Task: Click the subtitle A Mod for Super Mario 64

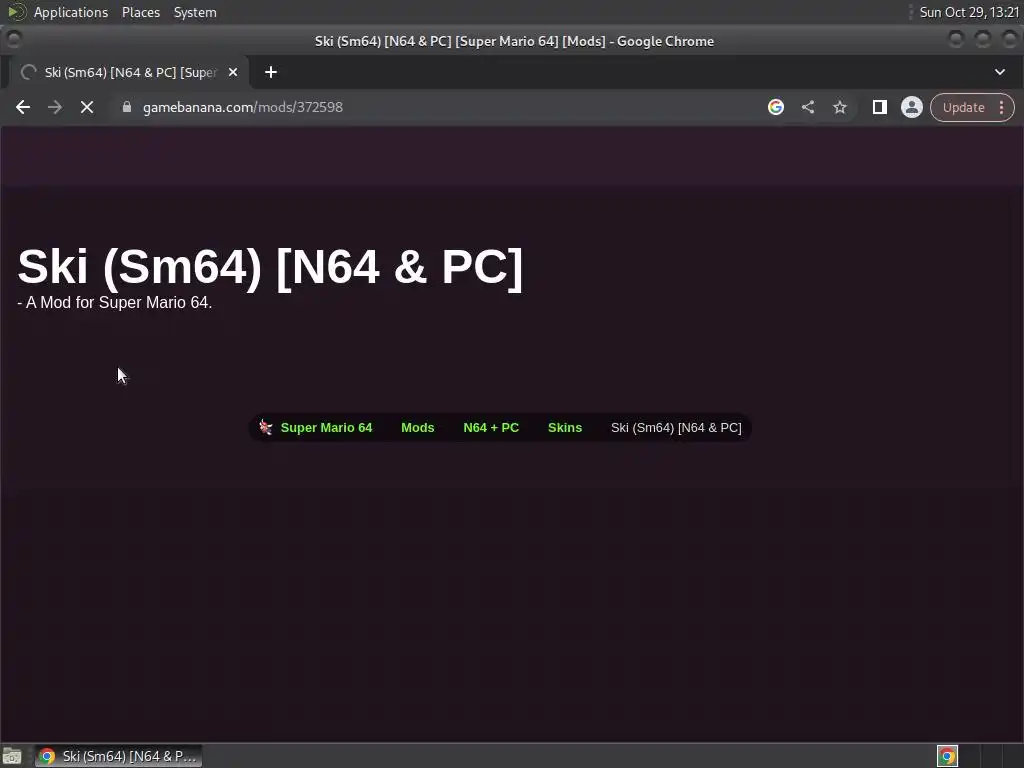Action: (114, 302)
